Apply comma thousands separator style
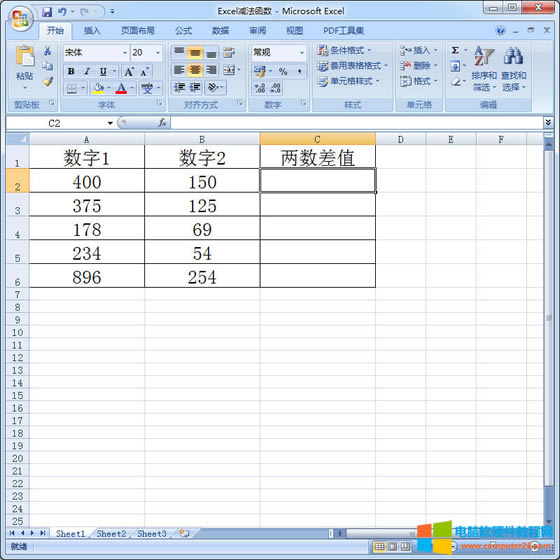 (299, 71)
